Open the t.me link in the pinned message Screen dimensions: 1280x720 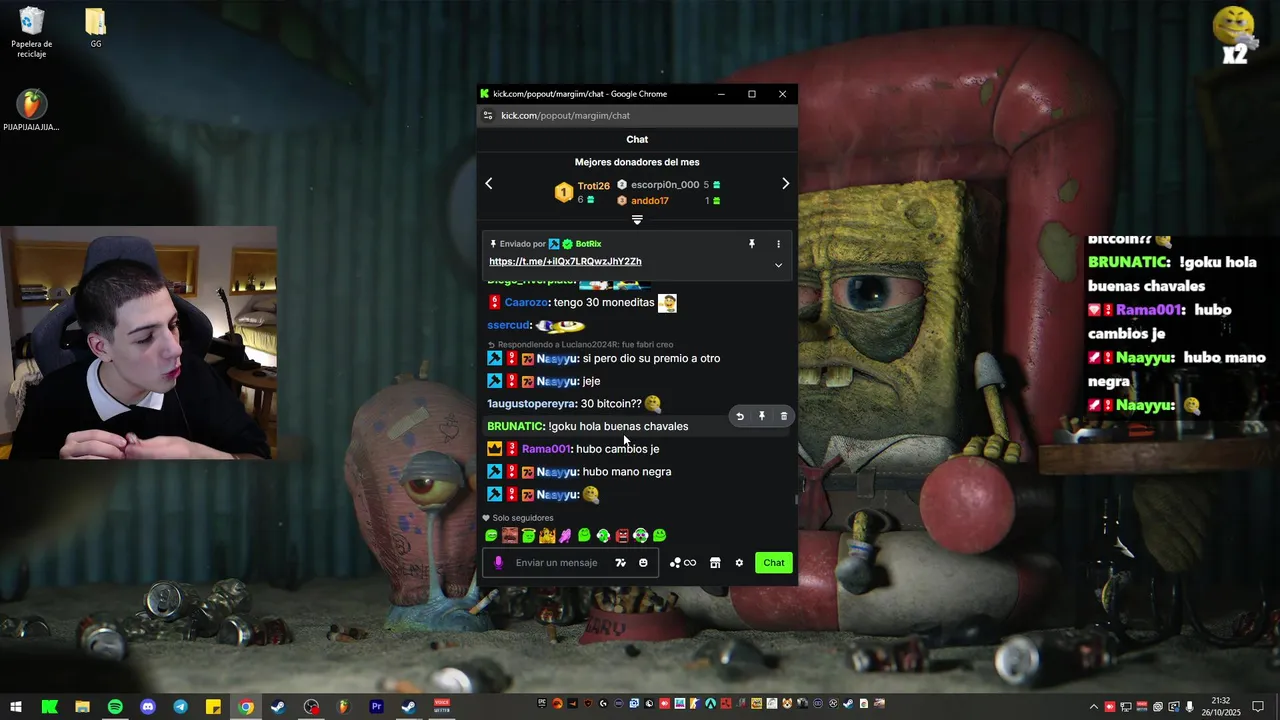(565, 262)
